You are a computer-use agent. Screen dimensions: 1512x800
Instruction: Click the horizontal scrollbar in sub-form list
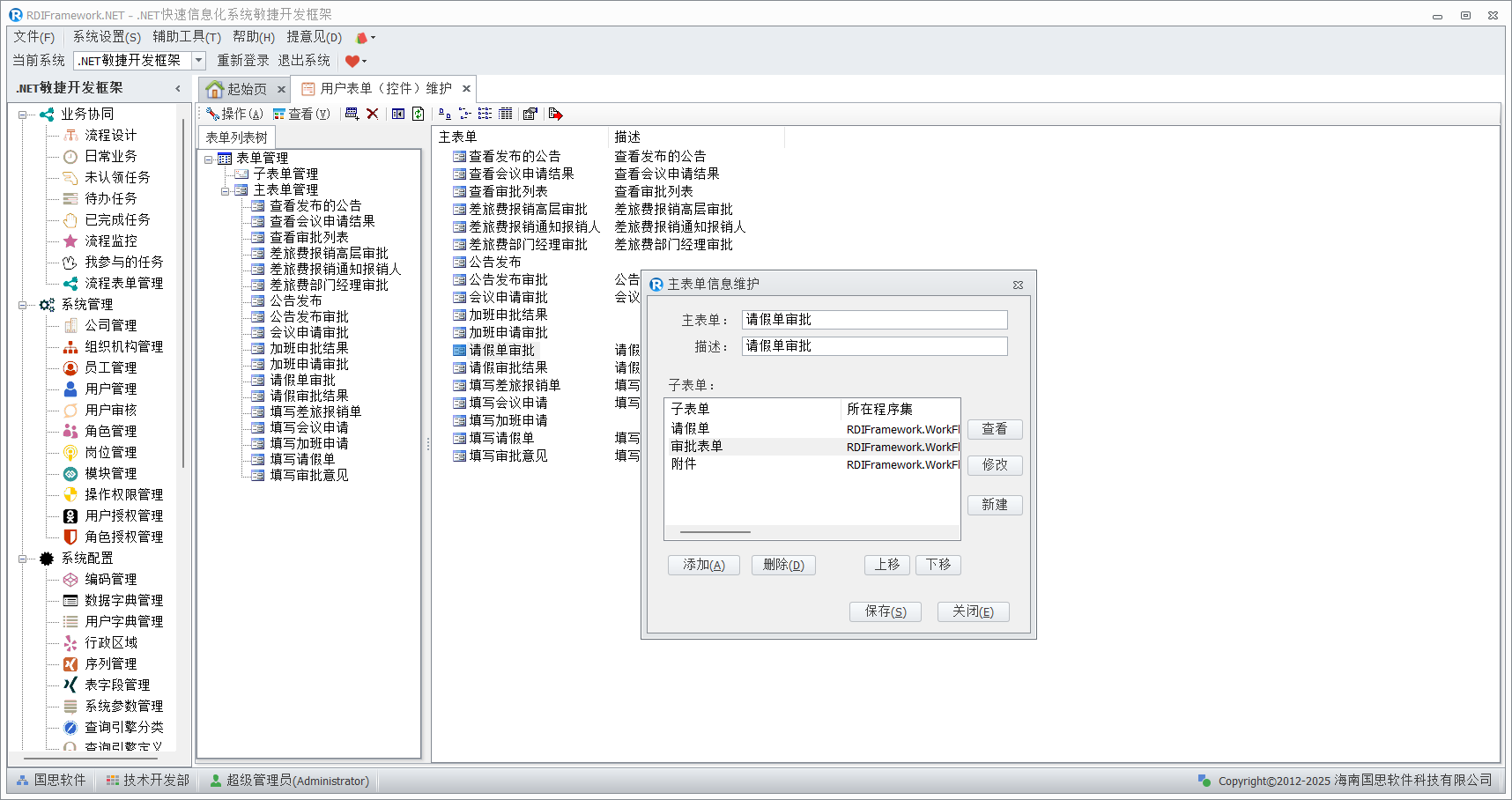click(x=715, y=532)
